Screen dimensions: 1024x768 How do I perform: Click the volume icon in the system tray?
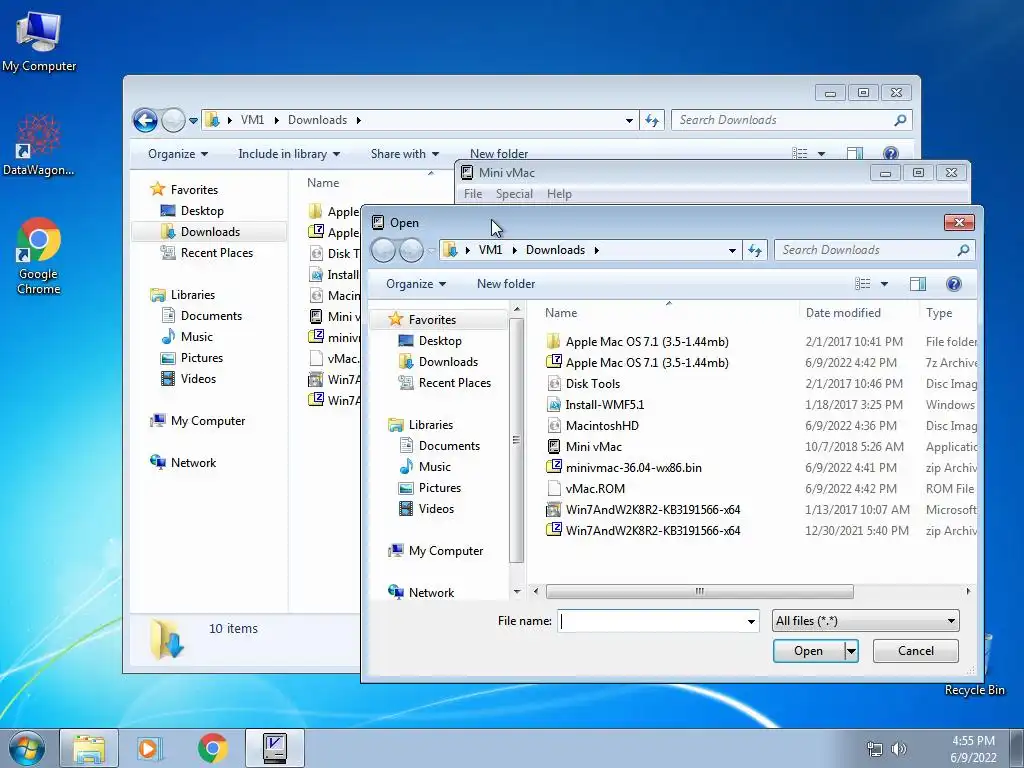(x=899, y=749)
